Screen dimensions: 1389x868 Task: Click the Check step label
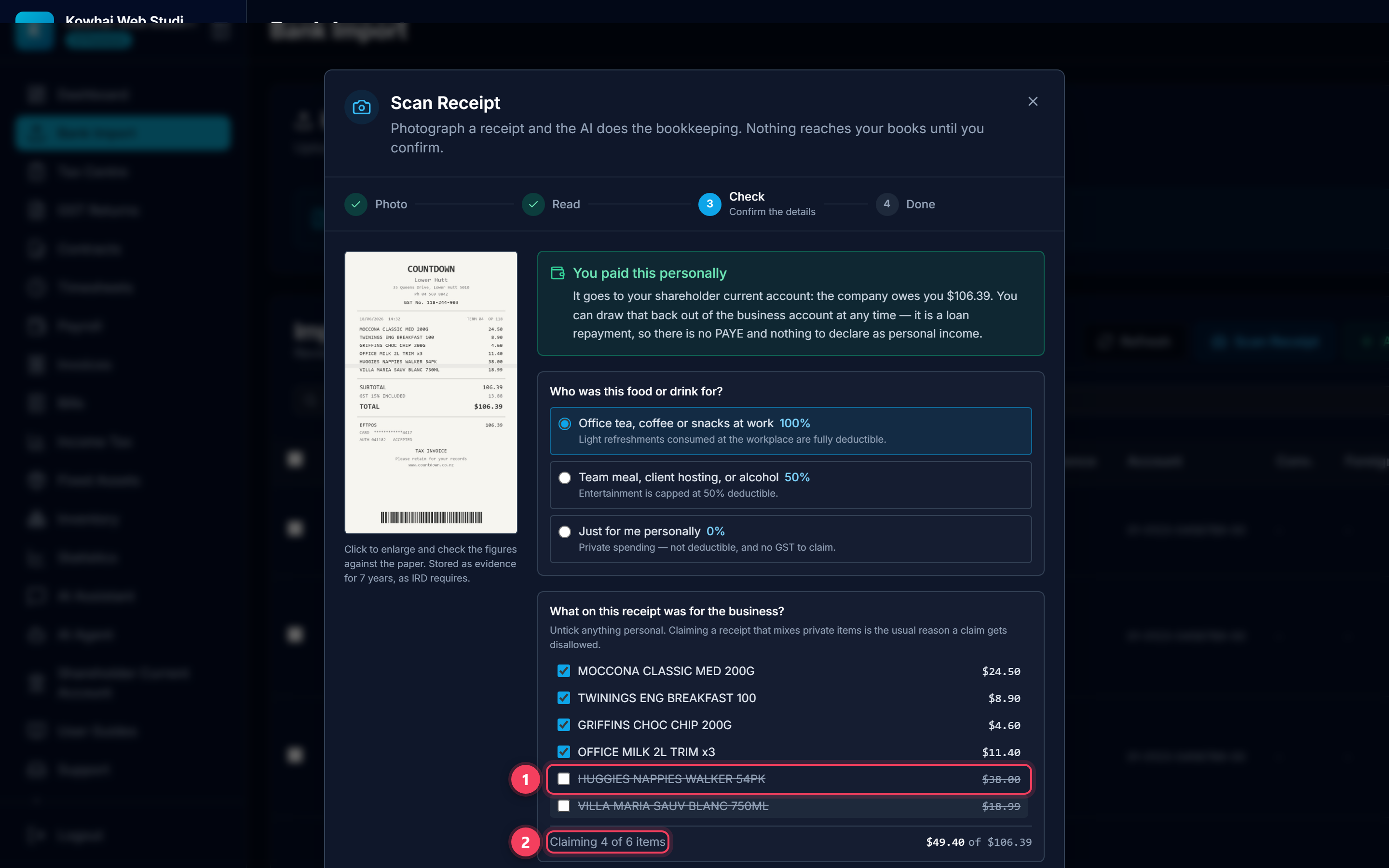(746, 196)
